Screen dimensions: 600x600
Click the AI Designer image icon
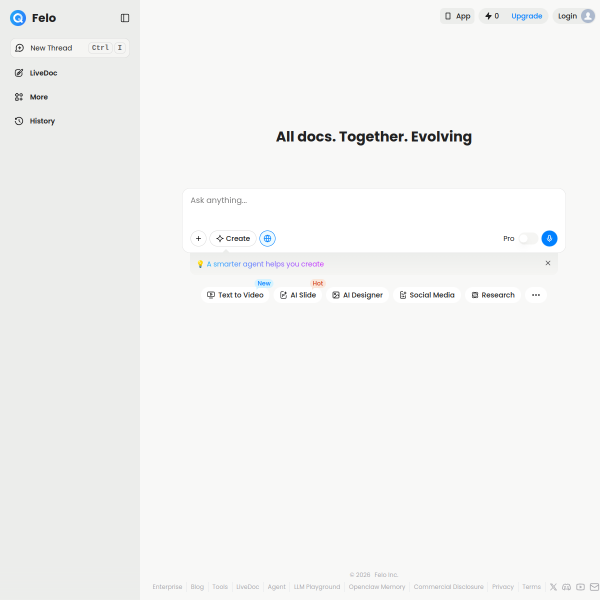(336, 295)
